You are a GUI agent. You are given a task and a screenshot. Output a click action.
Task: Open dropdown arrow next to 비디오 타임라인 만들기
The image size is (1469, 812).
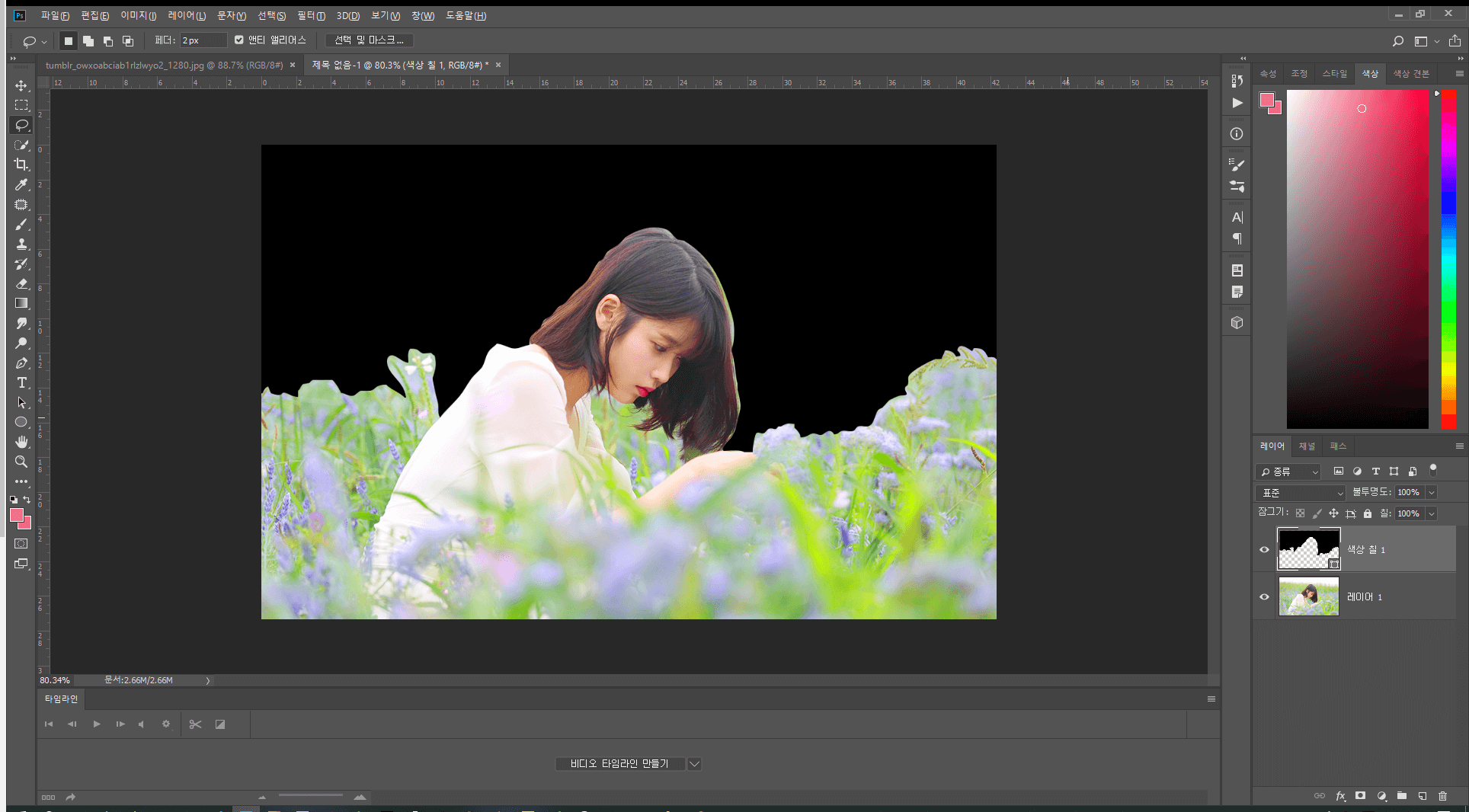coord(694,764)
